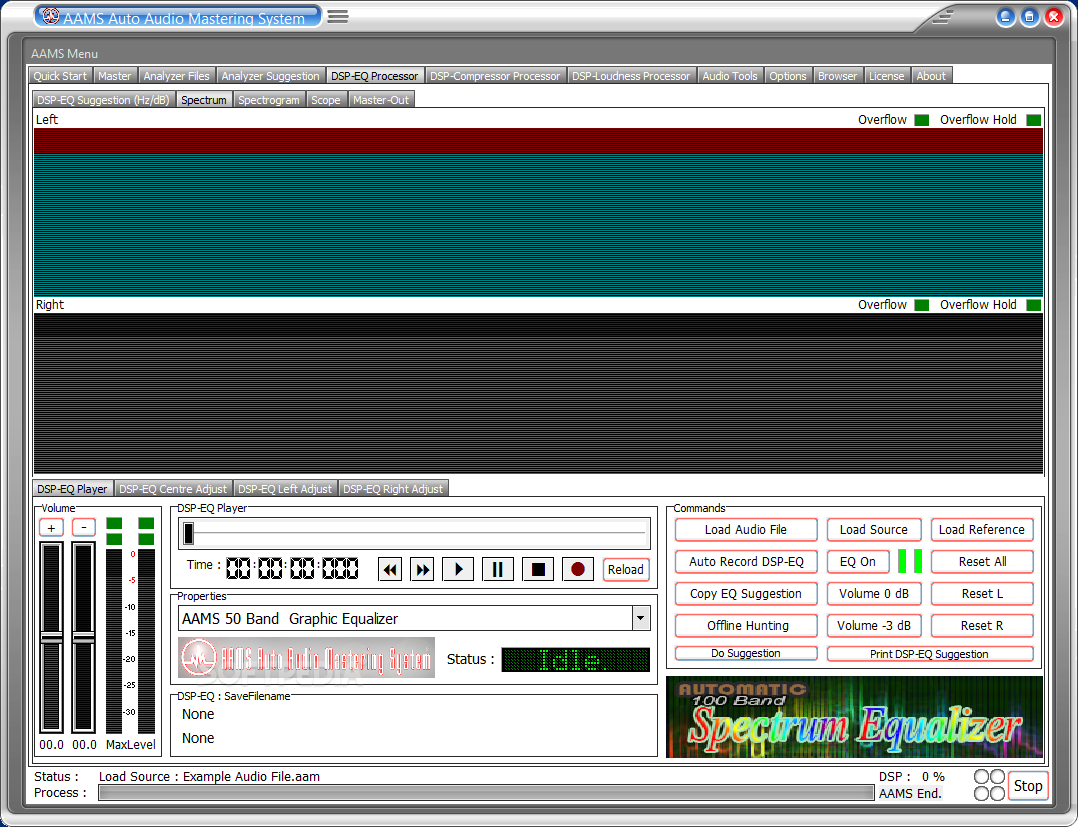Click the blue right volume slider

84,637
